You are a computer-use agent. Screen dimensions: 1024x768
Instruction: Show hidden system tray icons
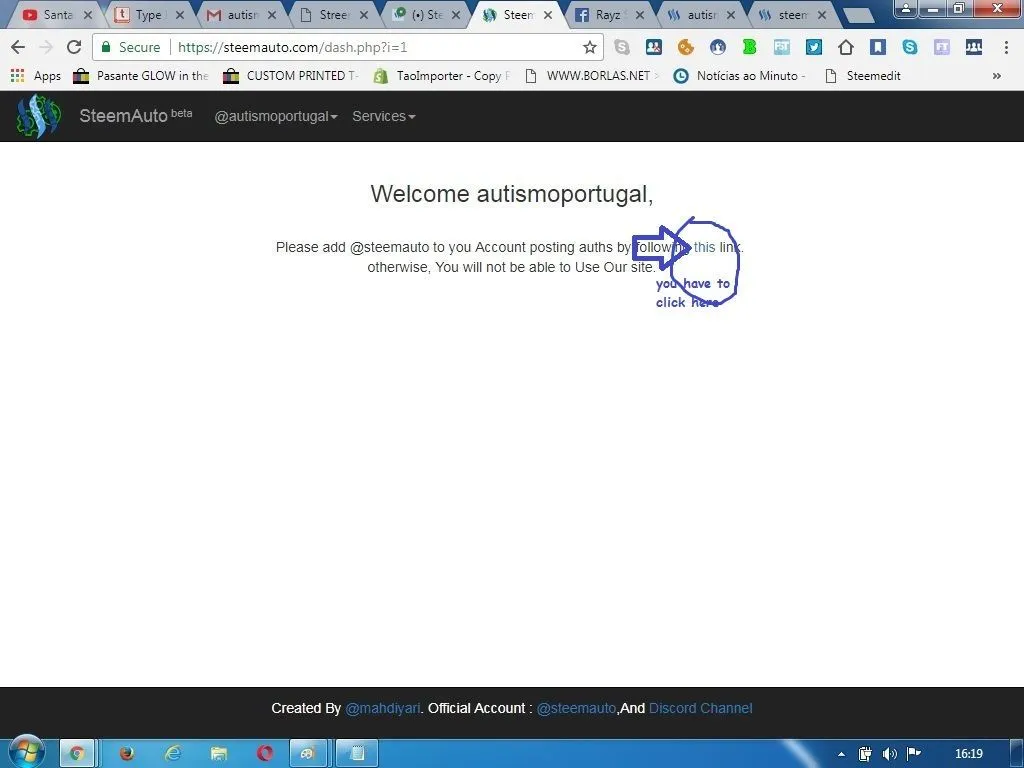(x=842, y=754)
